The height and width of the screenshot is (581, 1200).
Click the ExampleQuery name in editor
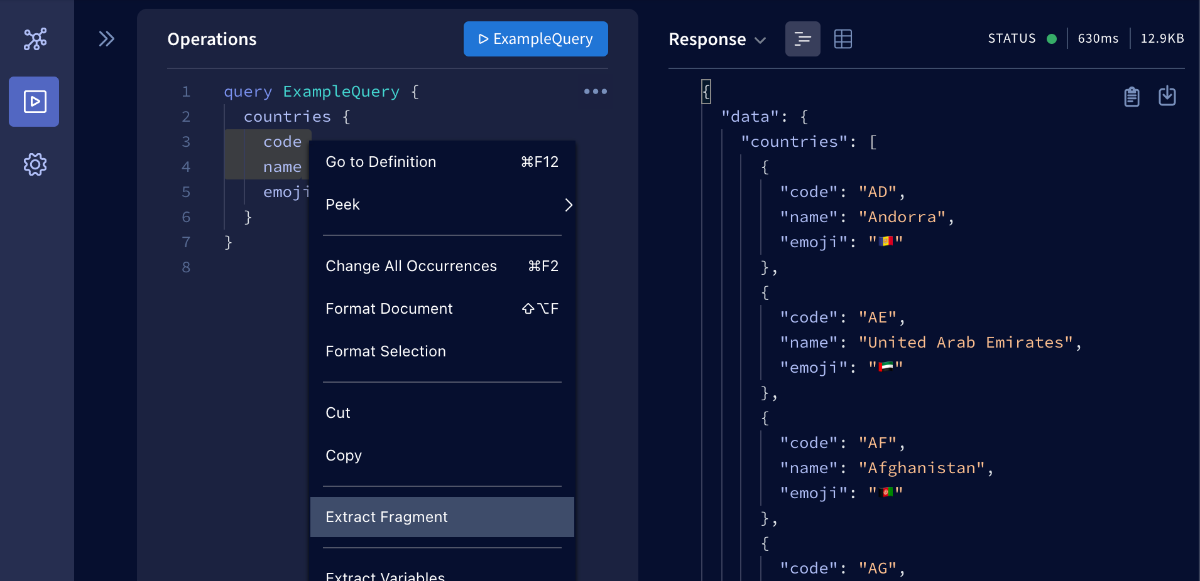pyautogui.click(x=341, y=92)
